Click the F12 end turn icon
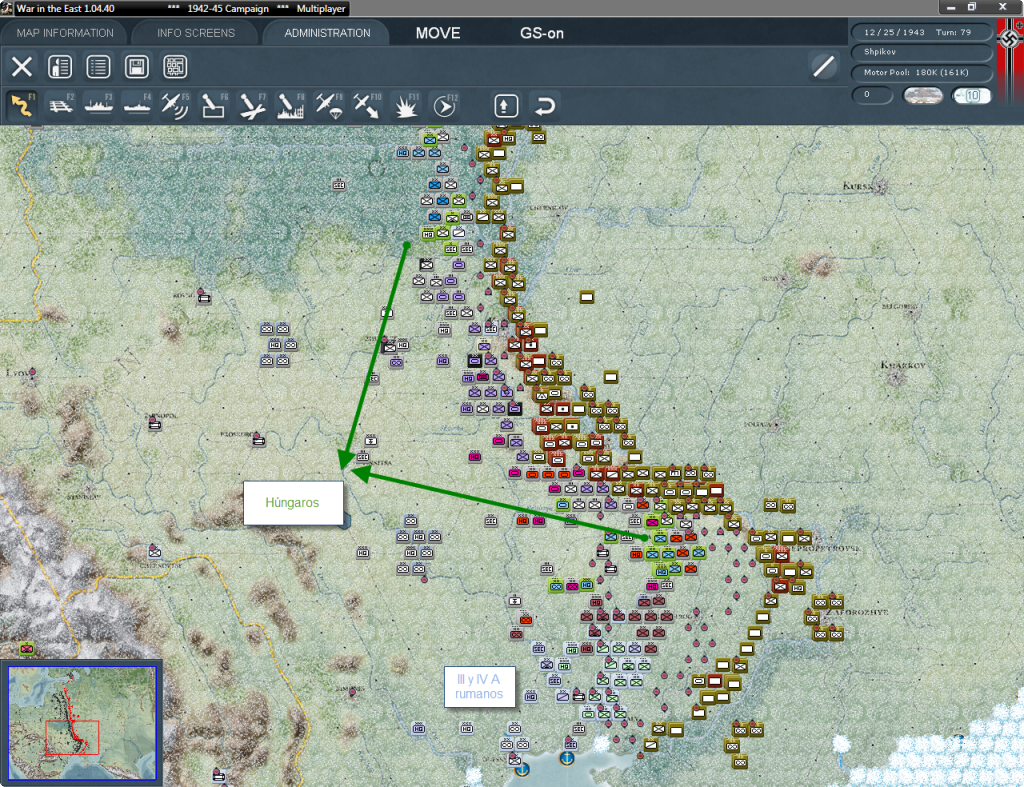 coord(445,105)
